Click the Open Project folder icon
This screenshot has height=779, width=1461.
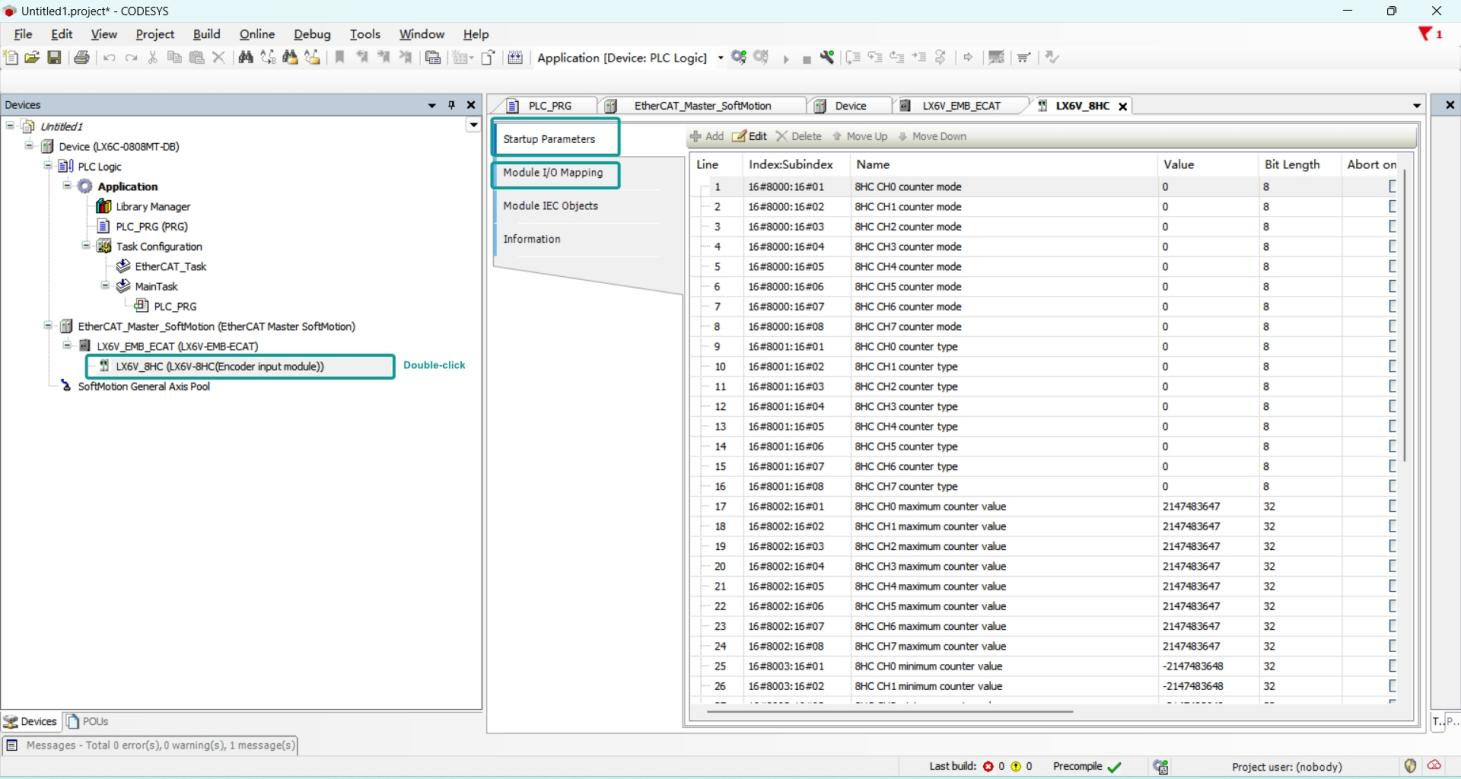pyautogui.click(x=30, y=57)
